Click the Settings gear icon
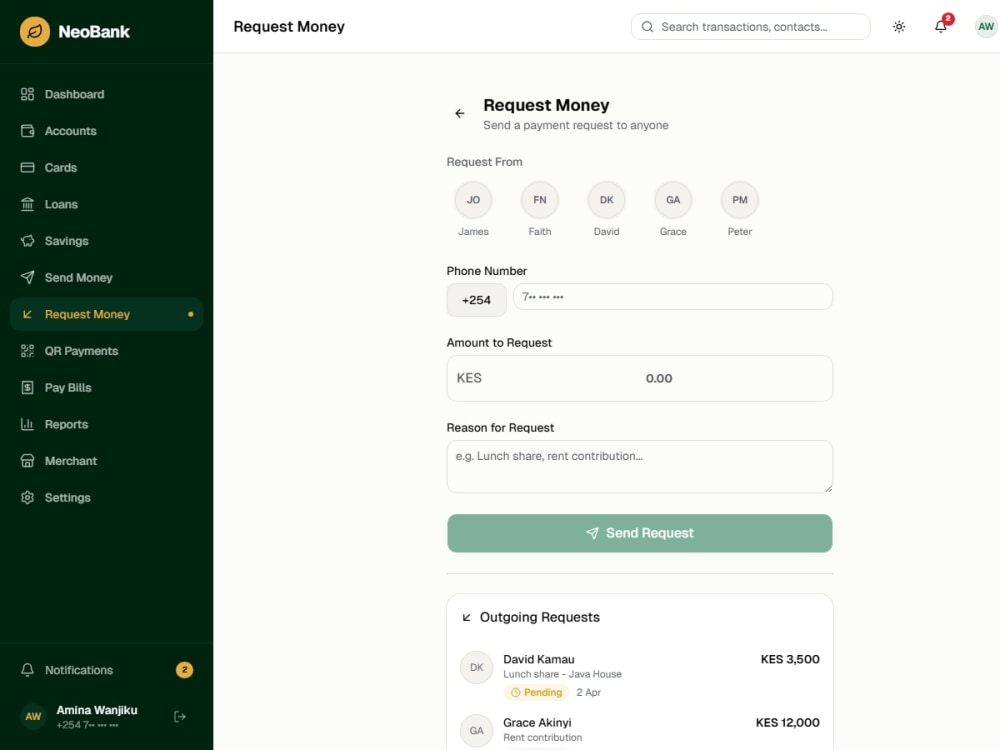The height and width of the screenshot is (750, 1000). tap(27, 497)
